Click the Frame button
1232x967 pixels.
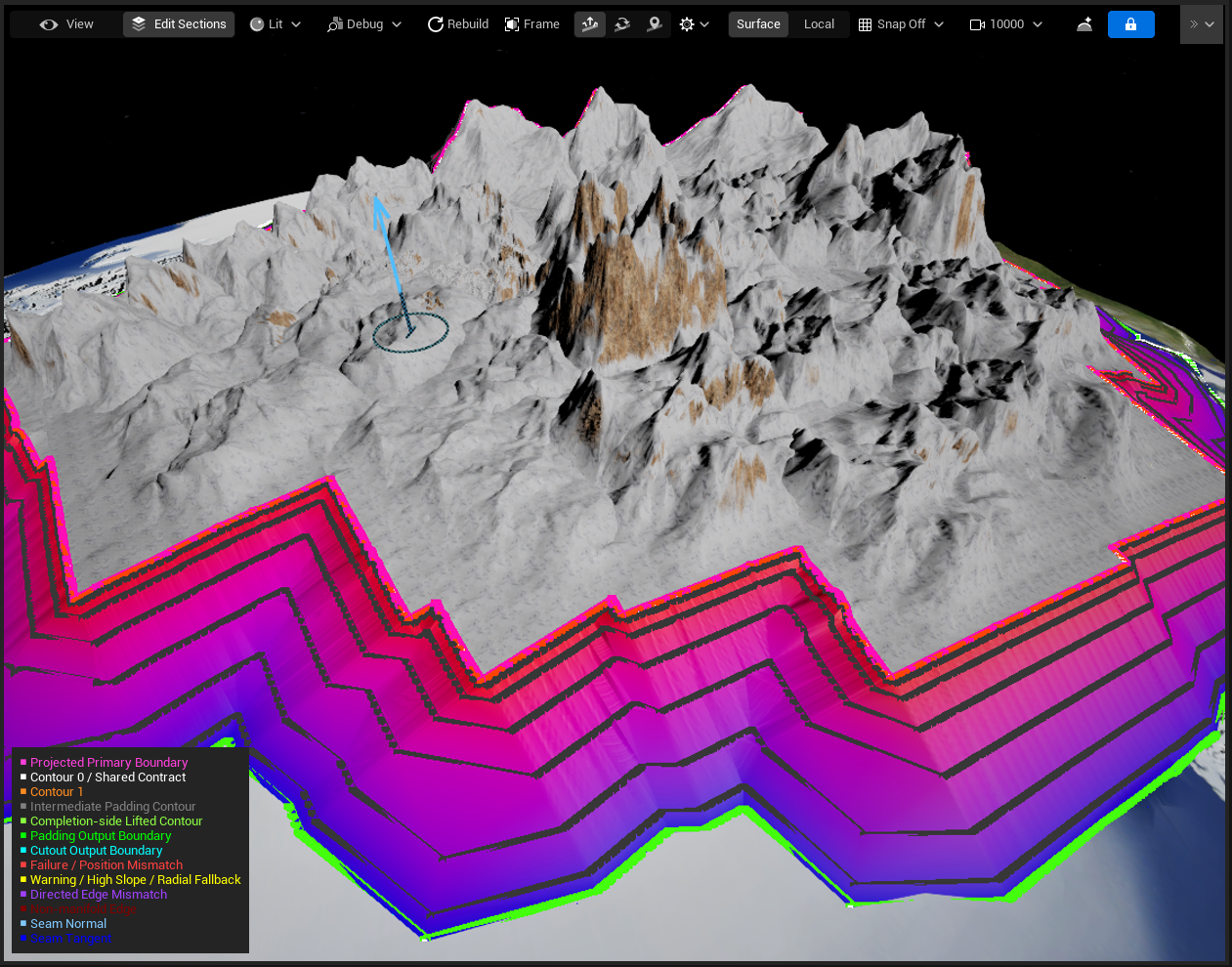(532, 24)
